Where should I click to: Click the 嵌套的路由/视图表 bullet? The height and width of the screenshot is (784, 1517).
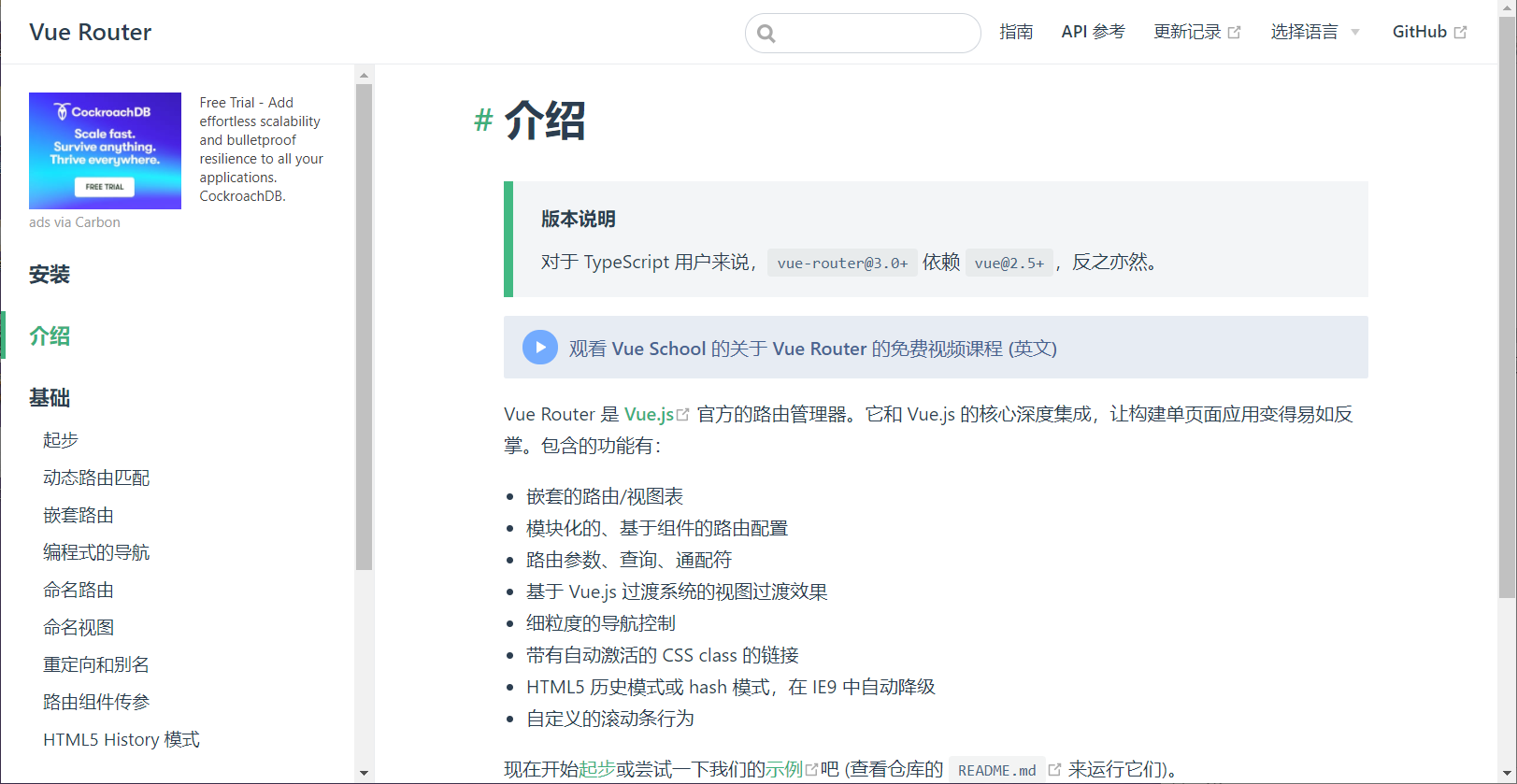click(605, 496)
